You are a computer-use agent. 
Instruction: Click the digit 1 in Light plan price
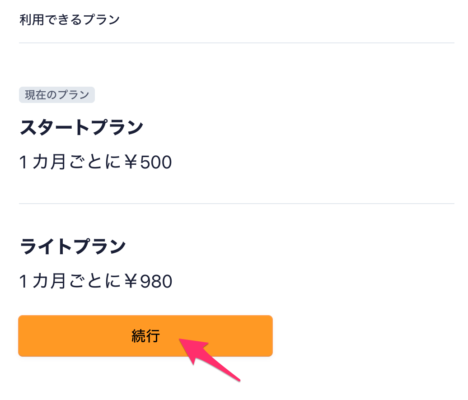[23, 281]
